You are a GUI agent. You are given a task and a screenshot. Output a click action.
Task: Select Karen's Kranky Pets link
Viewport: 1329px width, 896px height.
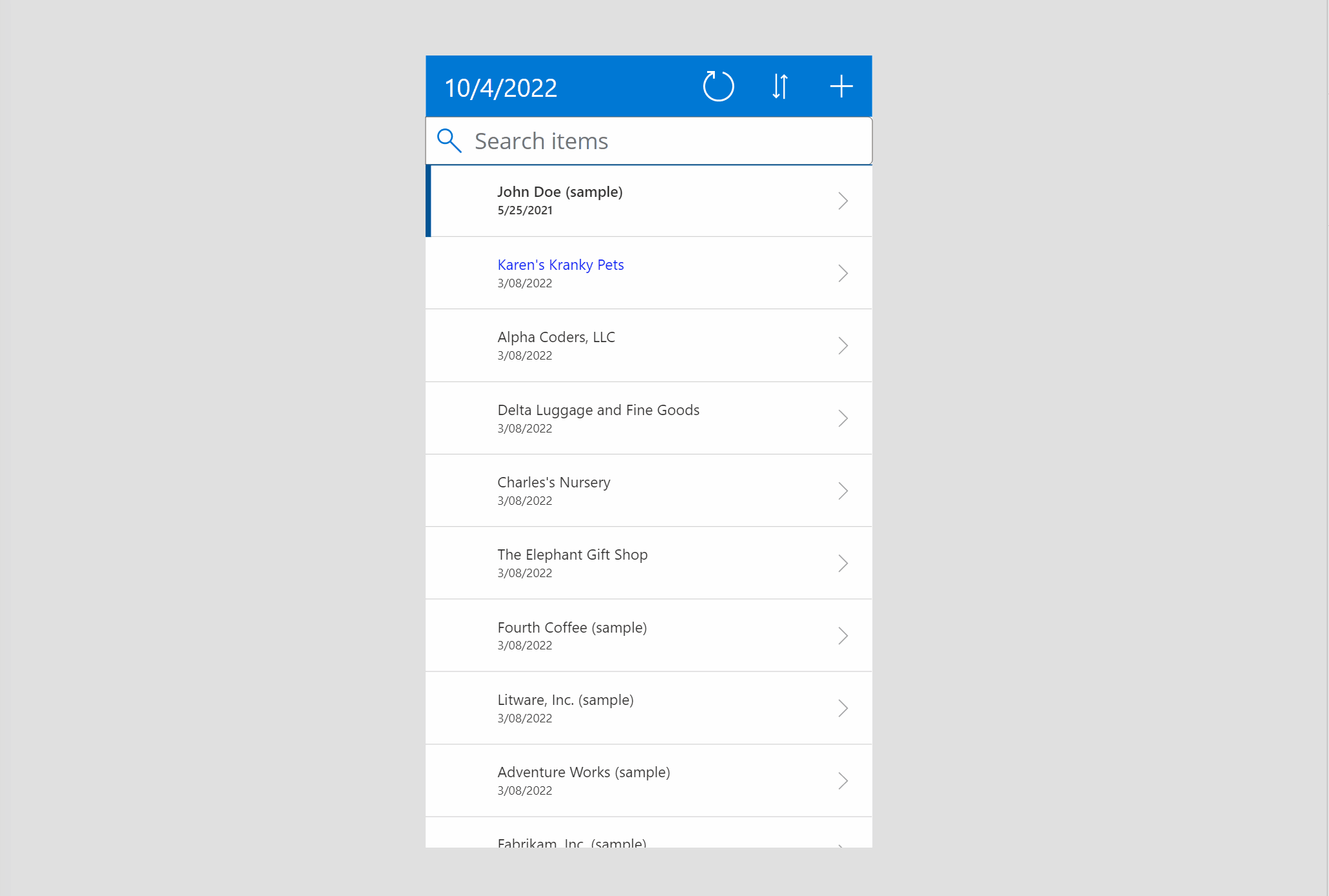561,263
